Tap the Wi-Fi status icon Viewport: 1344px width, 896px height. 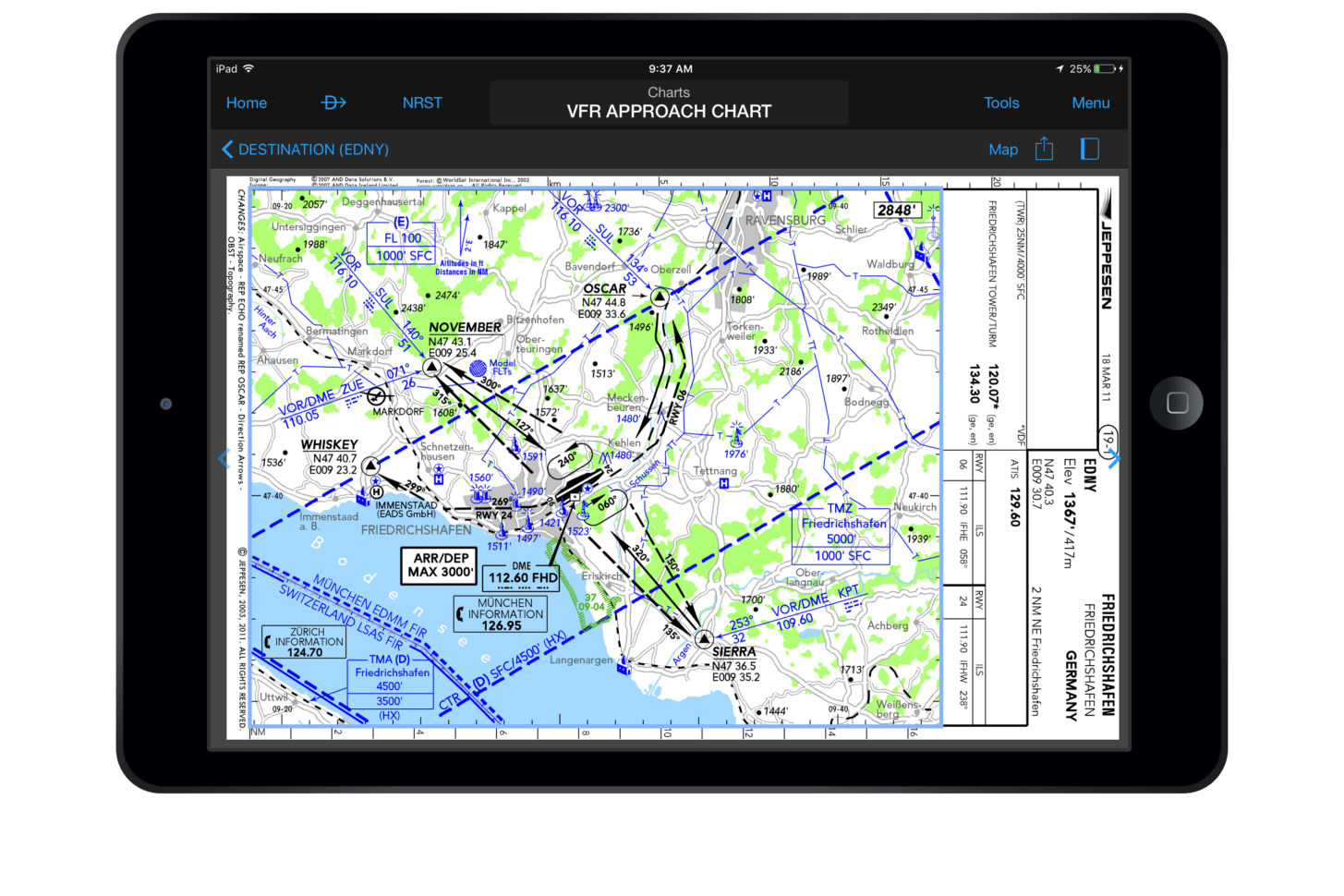[248, 68]
